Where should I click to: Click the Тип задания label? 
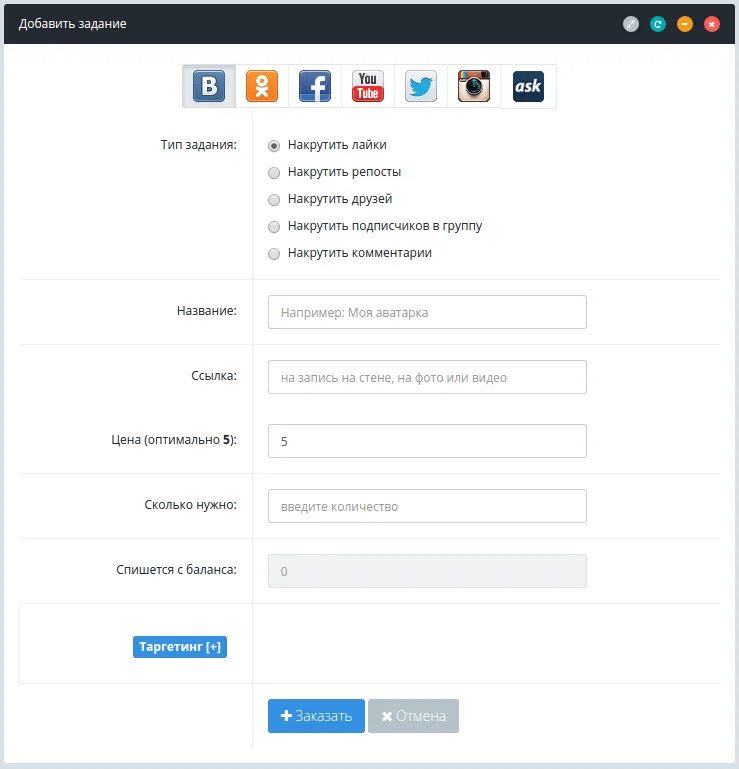coord(199,145)
